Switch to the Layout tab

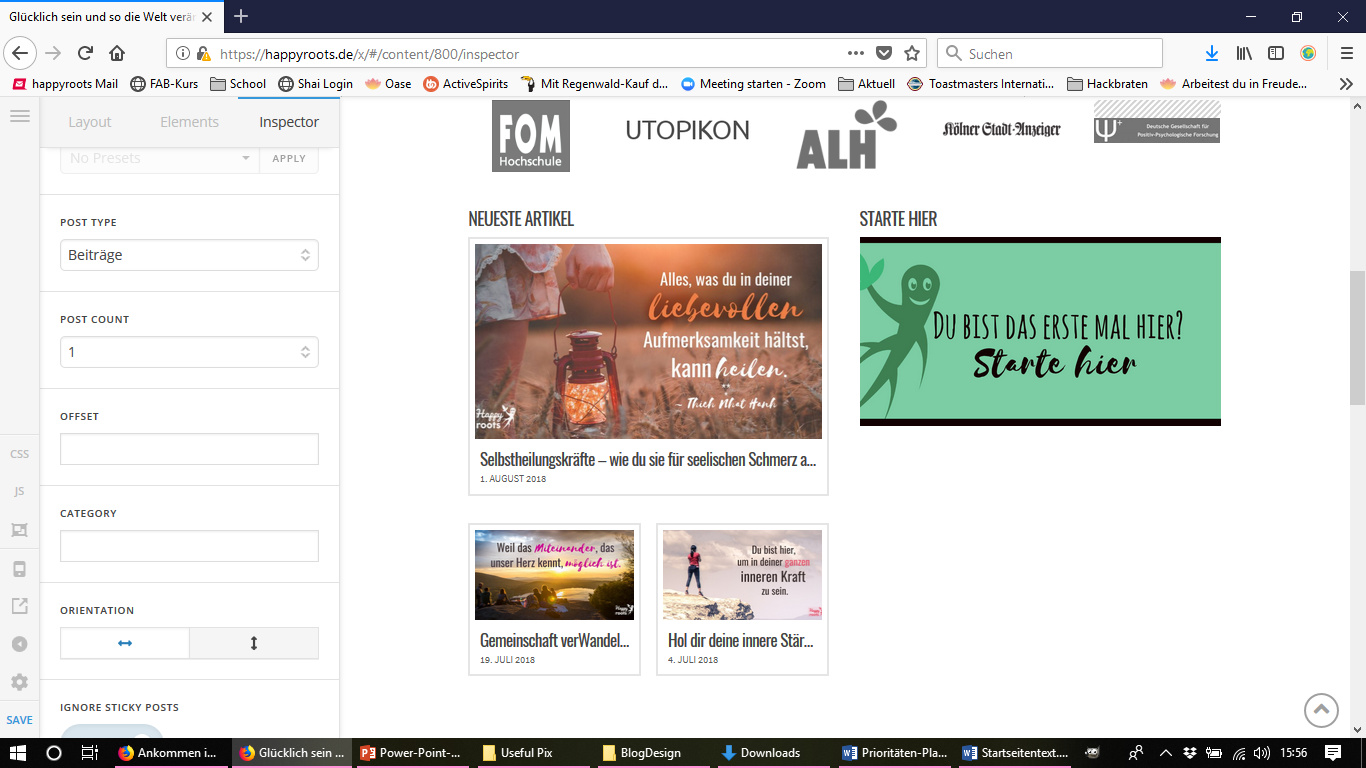[x=90, y=122]
